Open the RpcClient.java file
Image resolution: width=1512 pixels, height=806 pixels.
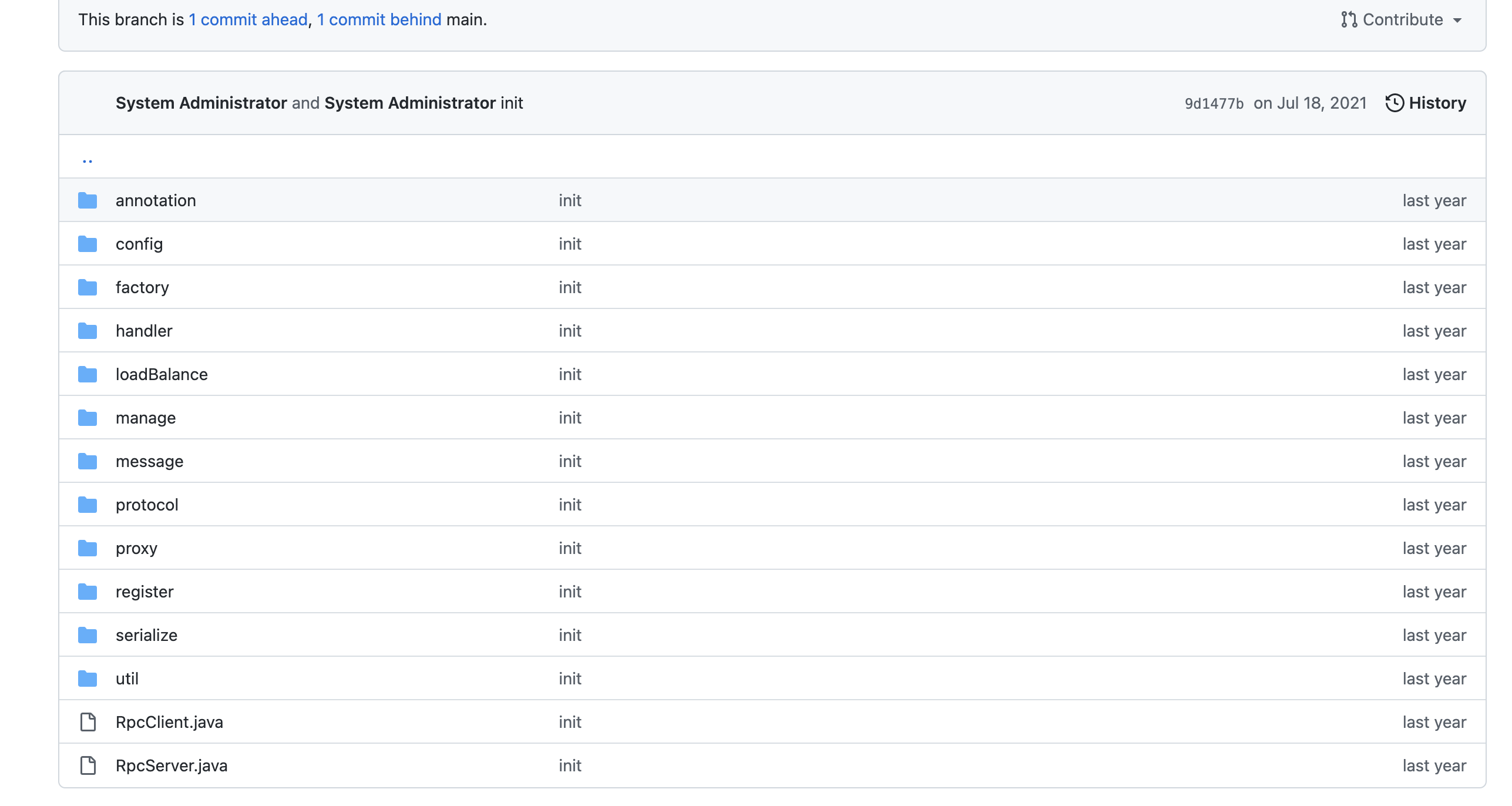[x=169, y=722]
